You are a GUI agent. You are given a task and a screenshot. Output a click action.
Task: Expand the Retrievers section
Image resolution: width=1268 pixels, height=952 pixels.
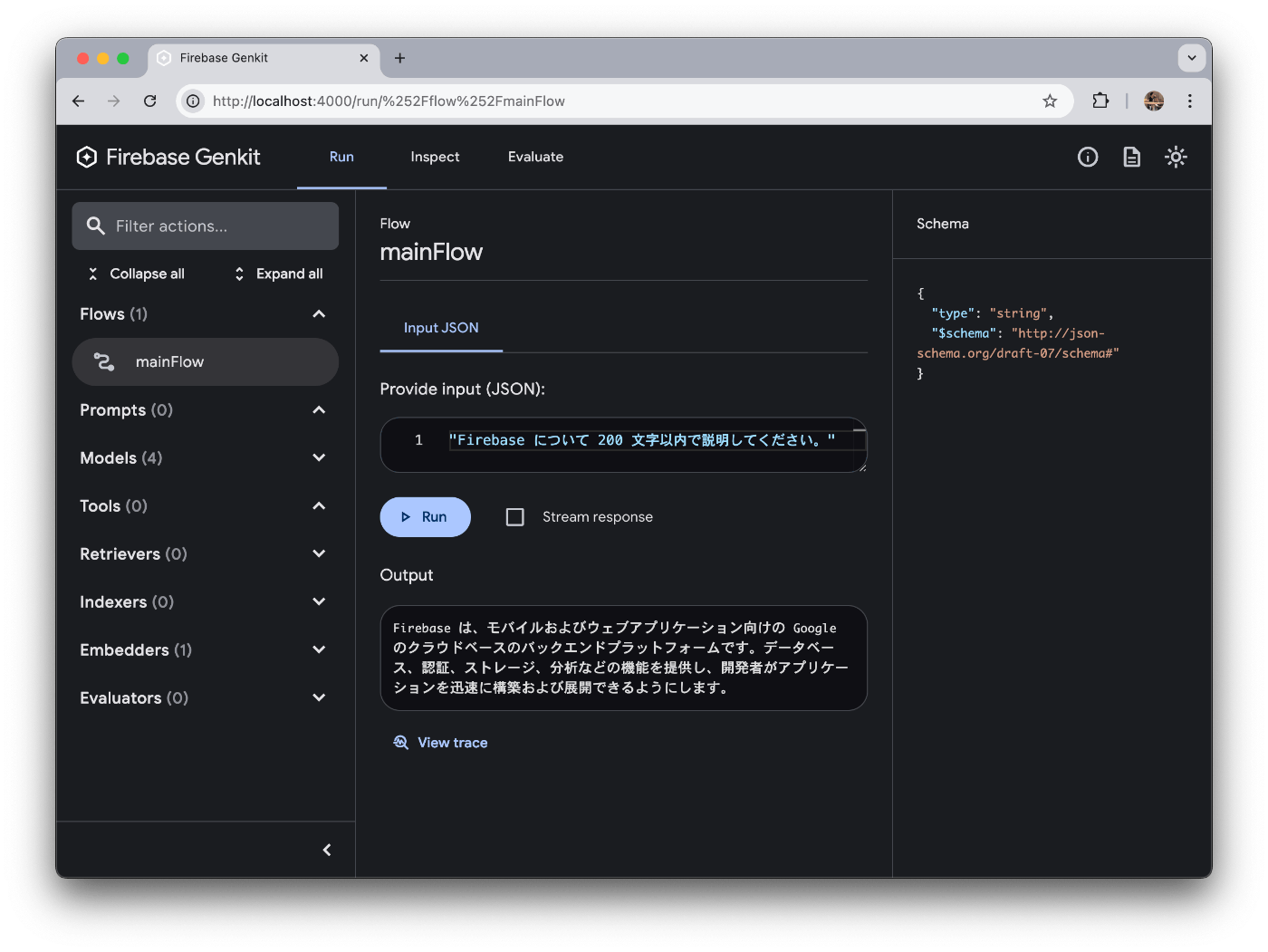[319, 553]
